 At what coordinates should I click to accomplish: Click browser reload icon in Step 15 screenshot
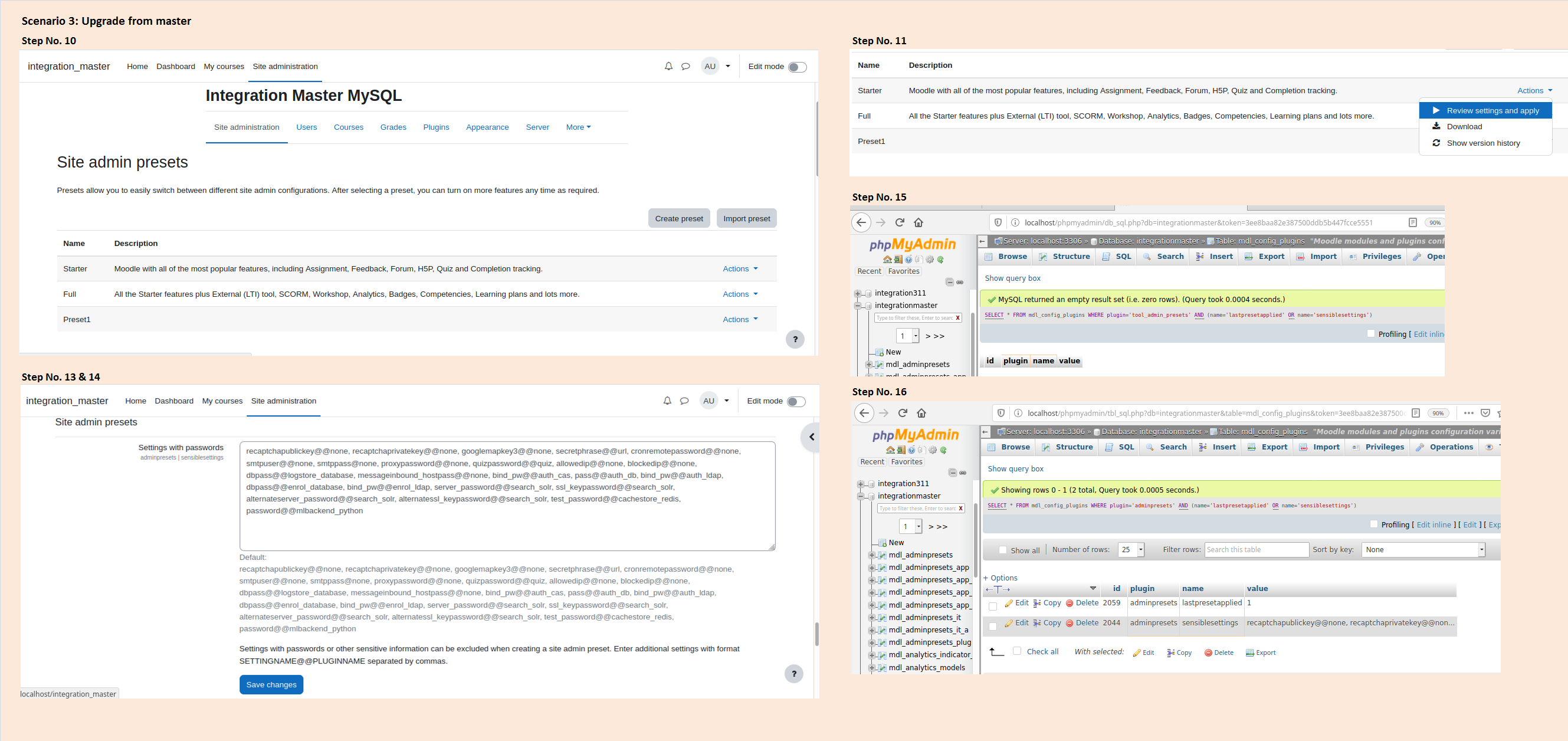coord(900,222)
